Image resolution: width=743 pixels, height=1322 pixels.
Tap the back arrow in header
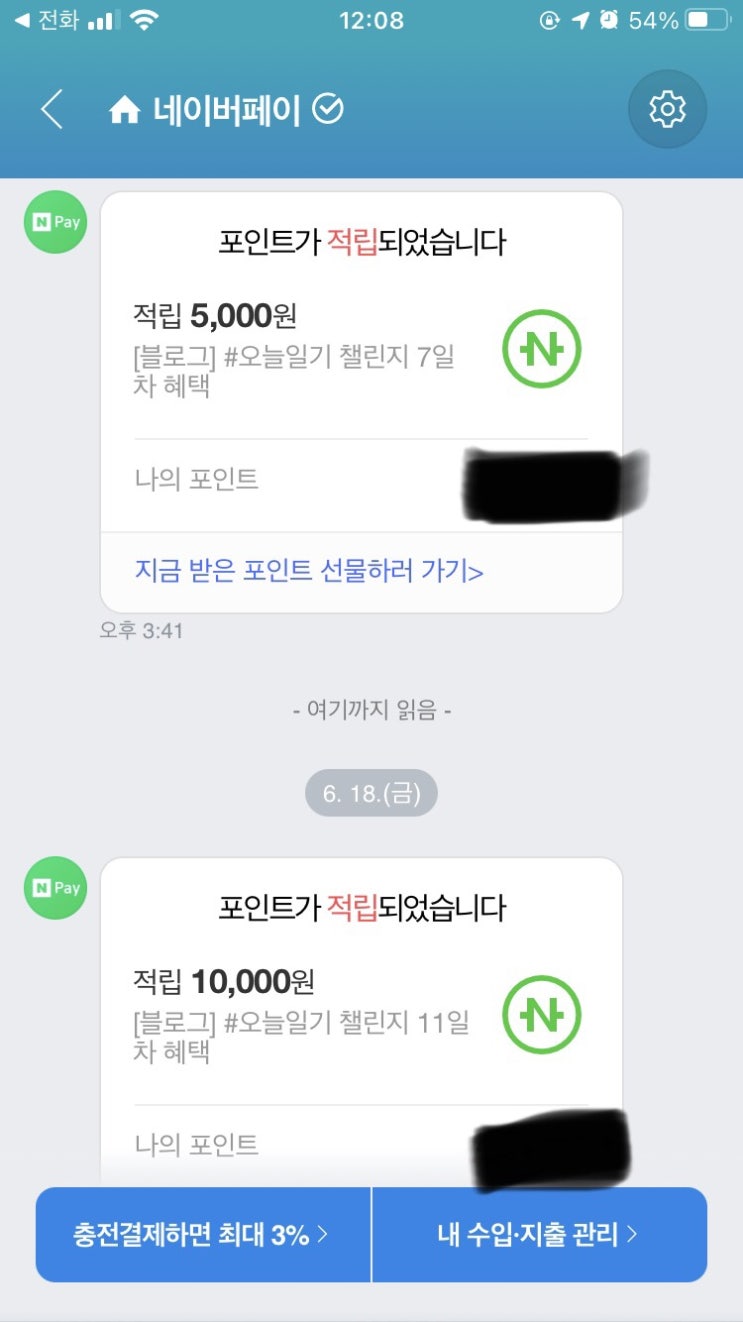52,109
